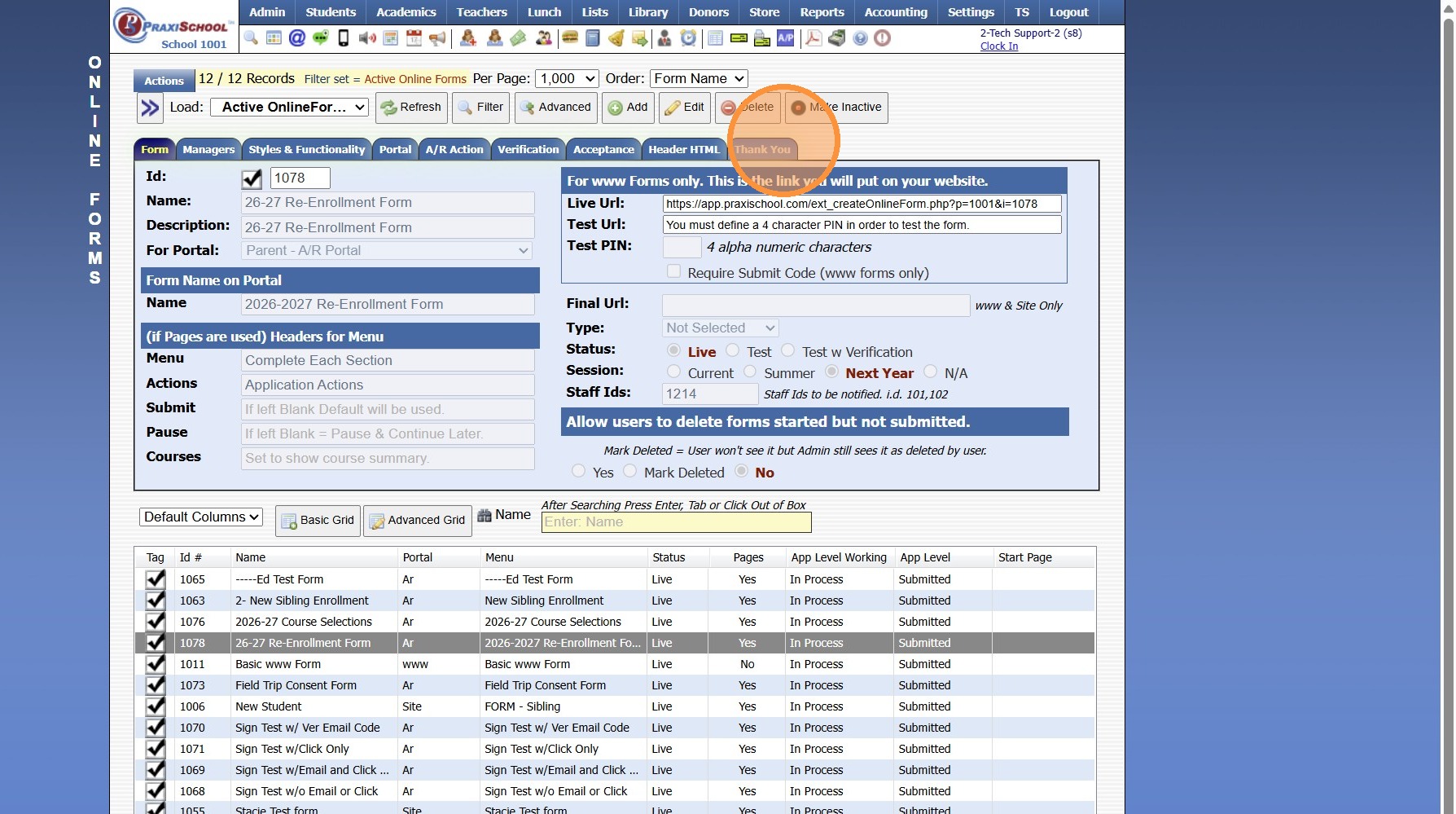The height and width of the screenshot is (814, 1456).
Task: Open the Per Page dropdown
Action: pyautogui.click(x=567, y=78)
